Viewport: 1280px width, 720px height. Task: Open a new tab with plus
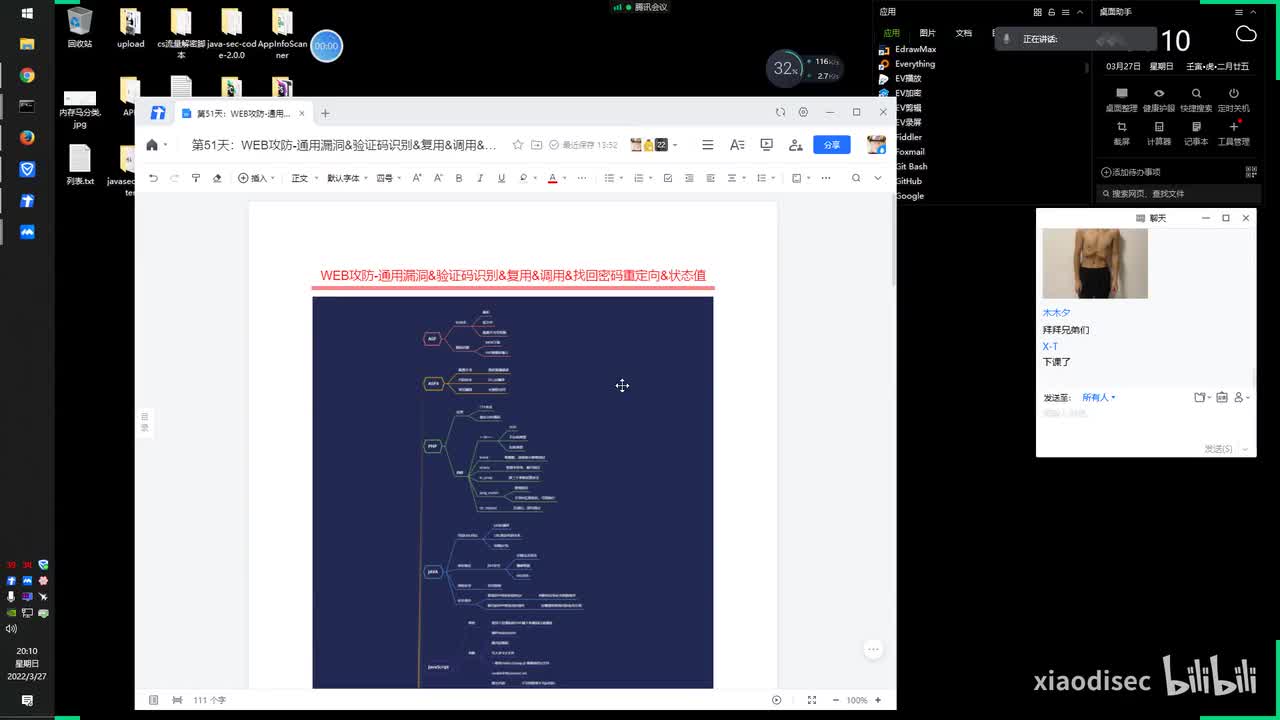coord(325,113)
